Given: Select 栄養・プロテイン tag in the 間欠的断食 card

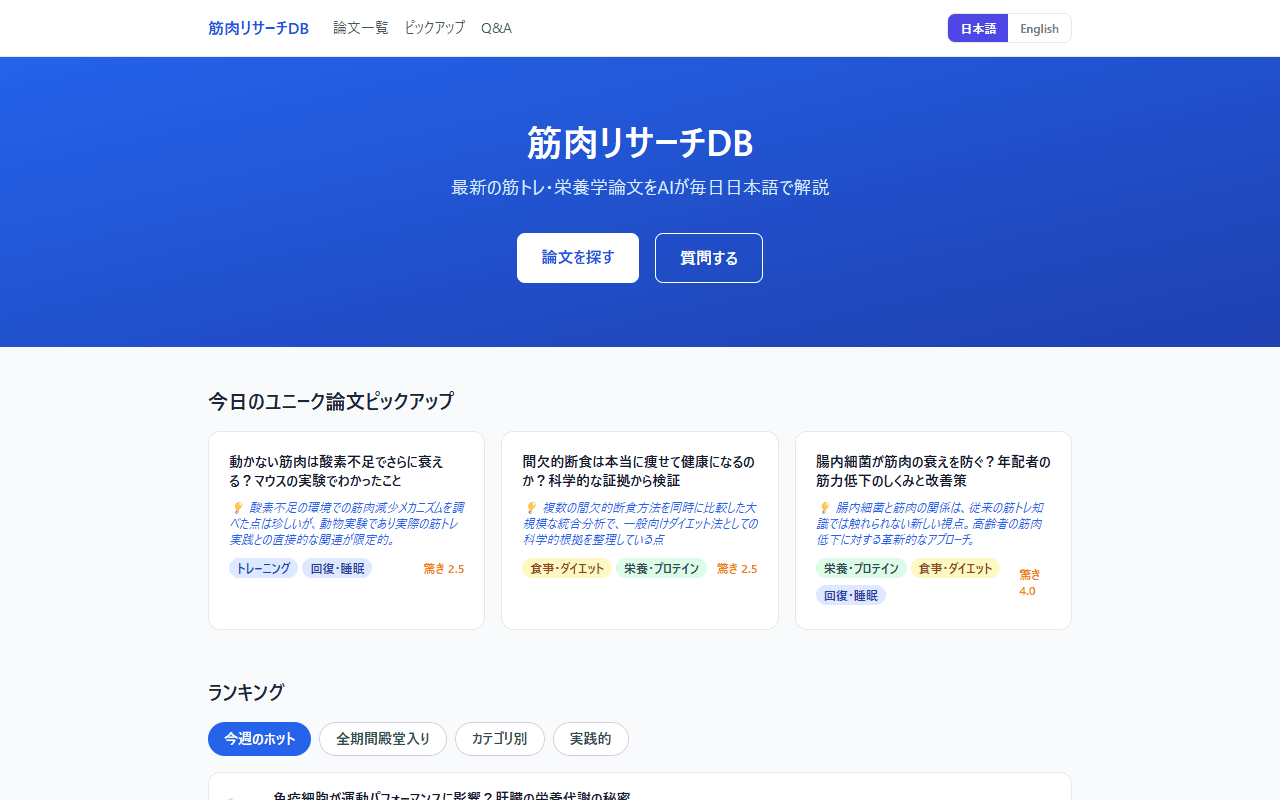Looking at the screenshot, I should click(x=661, y=568).
